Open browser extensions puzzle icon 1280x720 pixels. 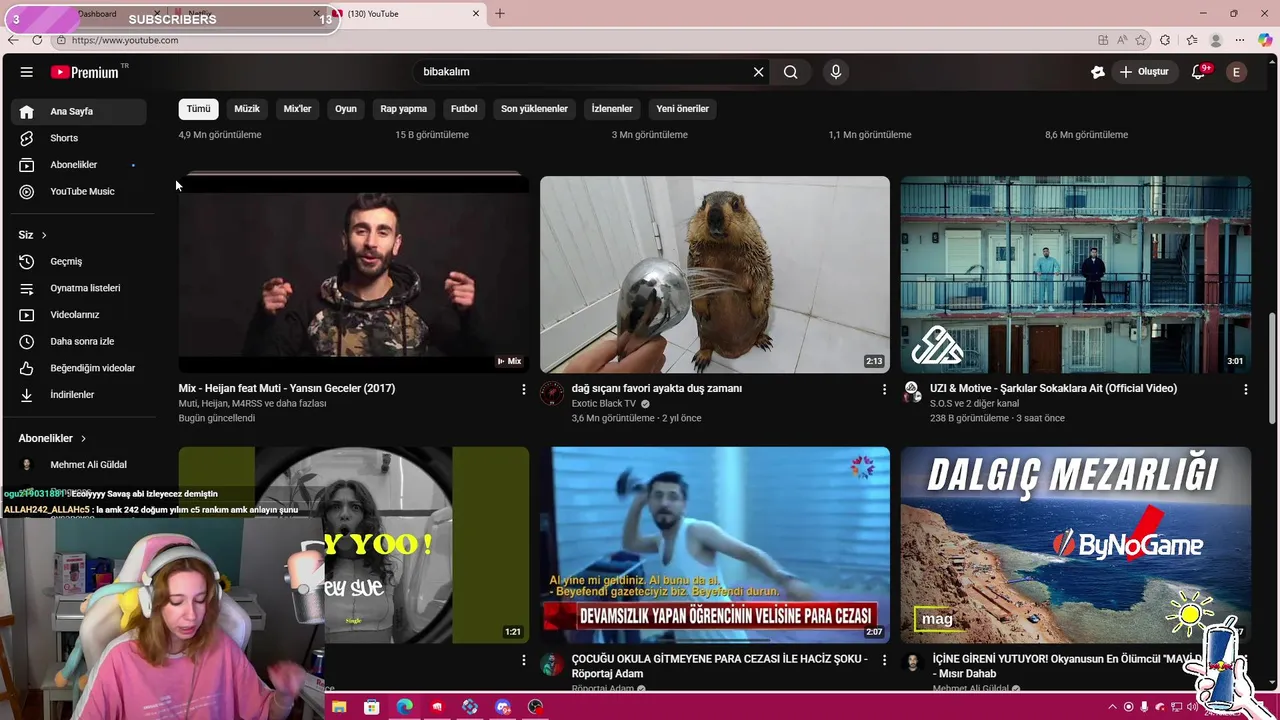pyautogui.click(x=1165, y=40)
